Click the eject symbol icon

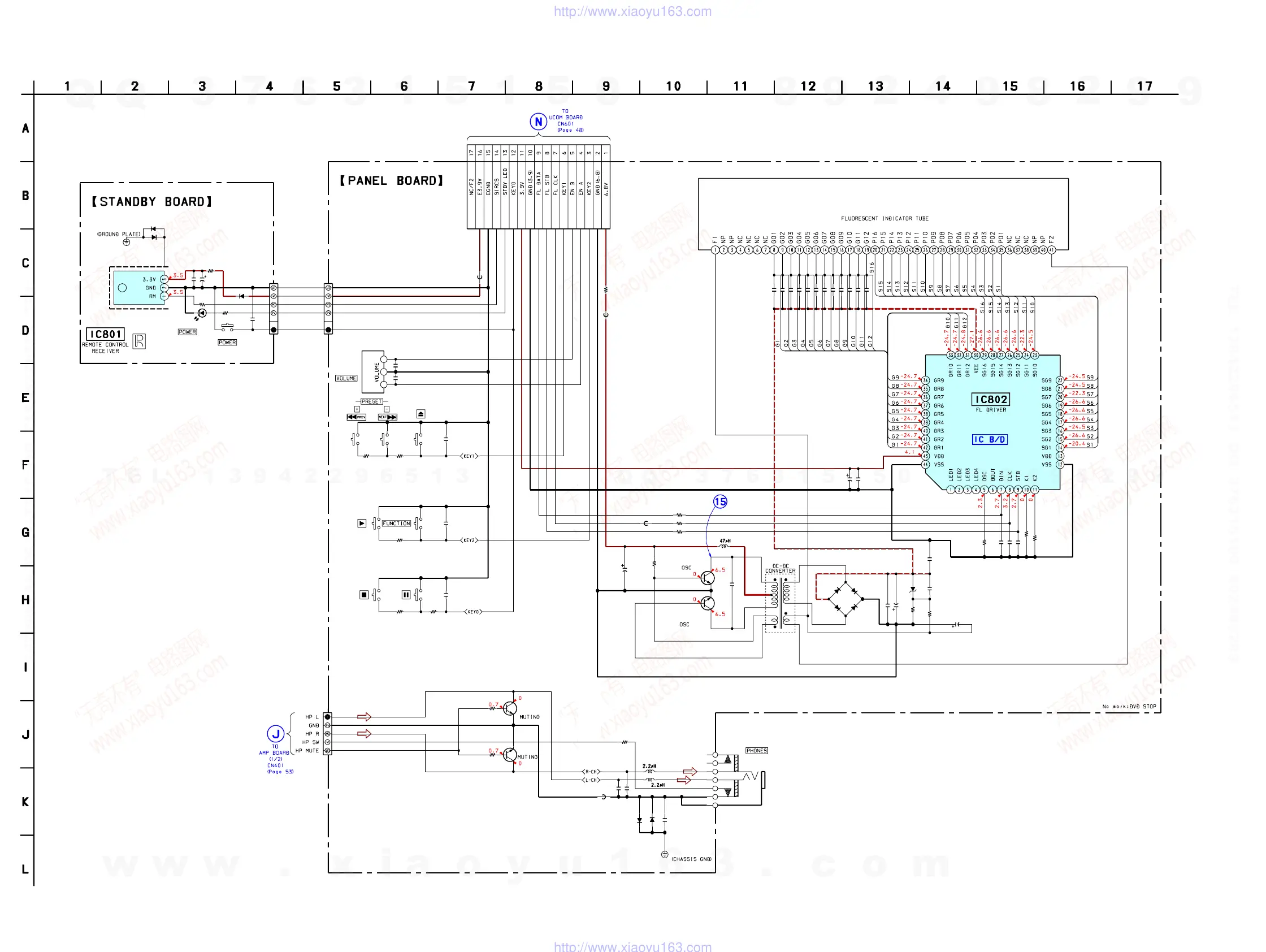[420, 414]
